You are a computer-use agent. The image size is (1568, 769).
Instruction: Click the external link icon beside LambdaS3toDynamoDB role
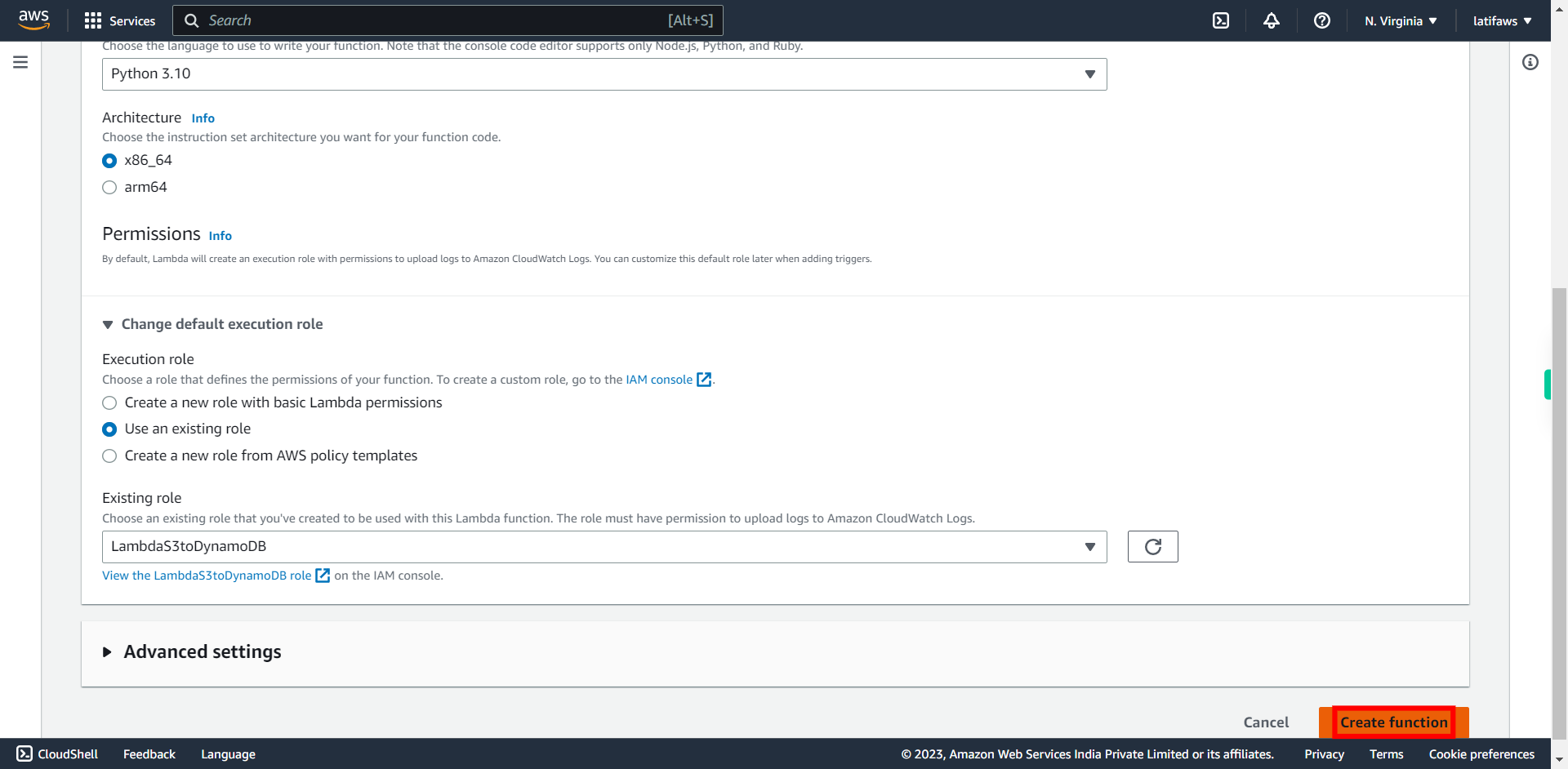(x=323, y=576)
